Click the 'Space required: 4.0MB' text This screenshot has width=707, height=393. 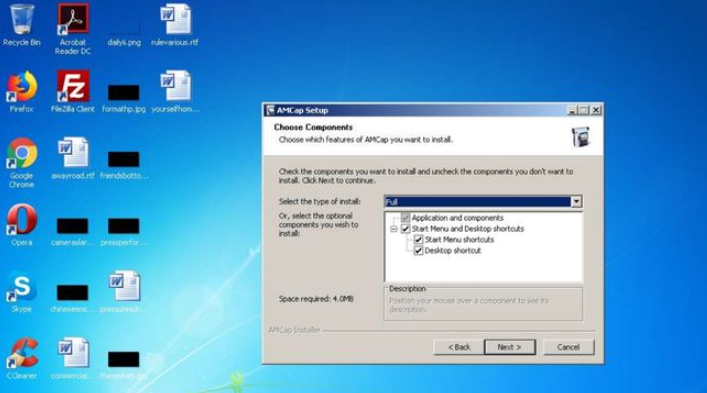pos(316,299)
